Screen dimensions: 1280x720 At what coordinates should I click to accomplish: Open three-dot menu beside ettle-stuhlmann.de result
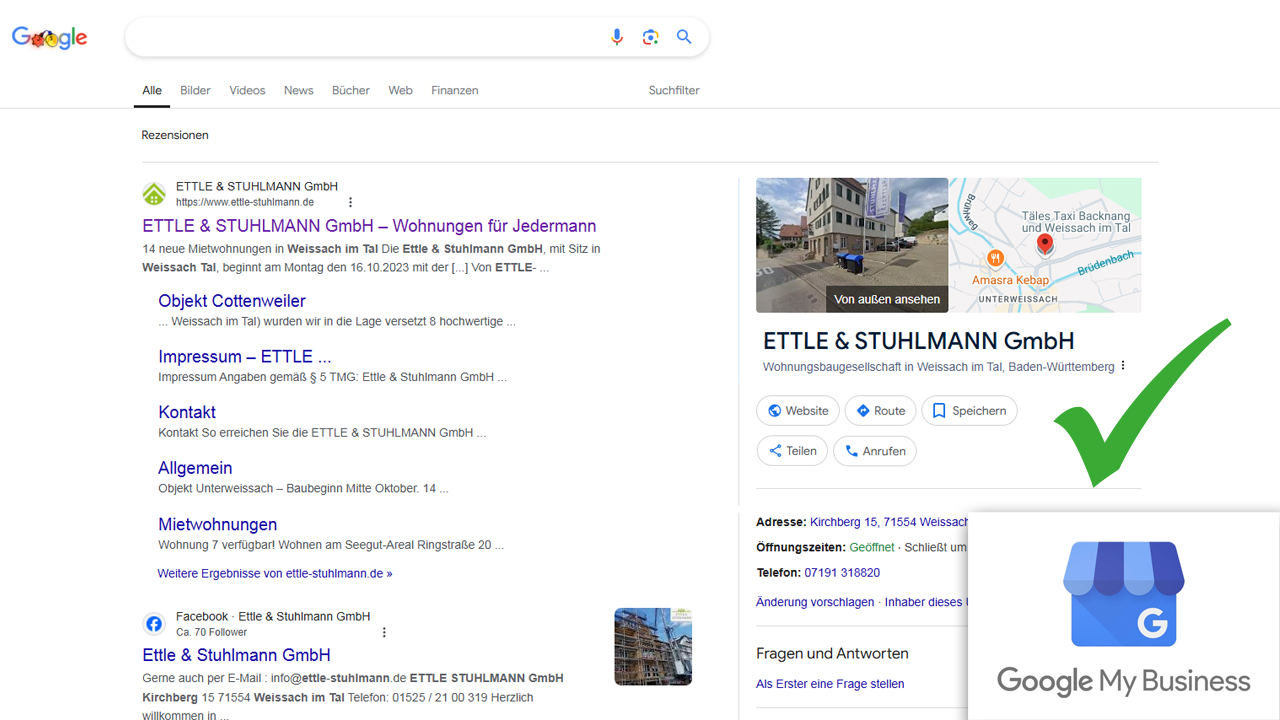[x=350, y=202]
